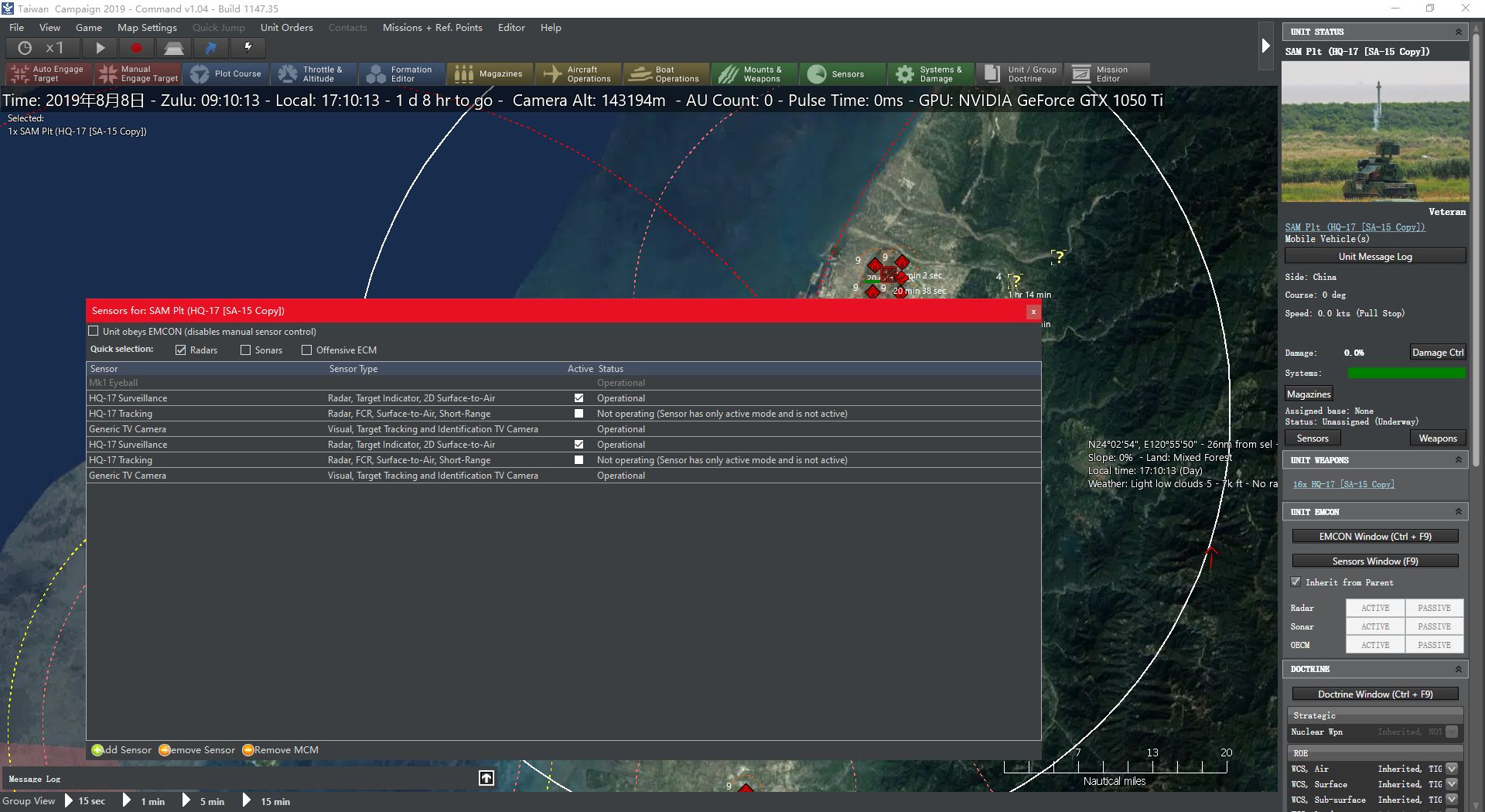Close the Sensors dialog window
The height and width of the screenshot is (812, 1485).
coord(1033,312)
